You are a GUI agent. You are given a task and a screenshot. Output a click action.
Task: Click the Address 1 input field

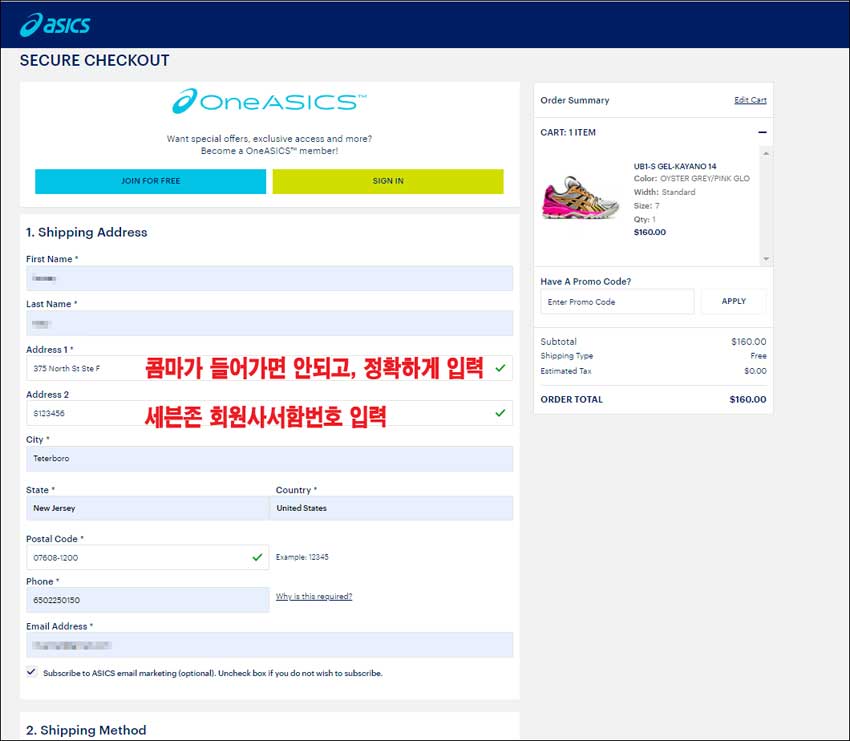[269, 368]
